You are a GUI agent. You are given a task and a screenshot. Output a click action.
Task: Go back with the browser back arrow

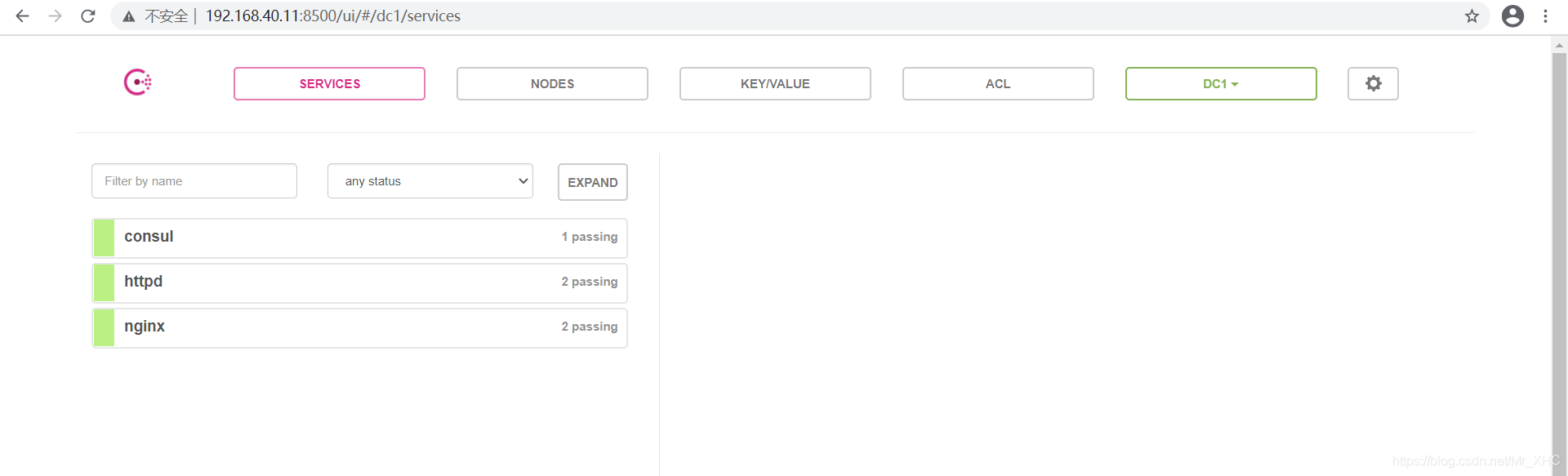22,16
